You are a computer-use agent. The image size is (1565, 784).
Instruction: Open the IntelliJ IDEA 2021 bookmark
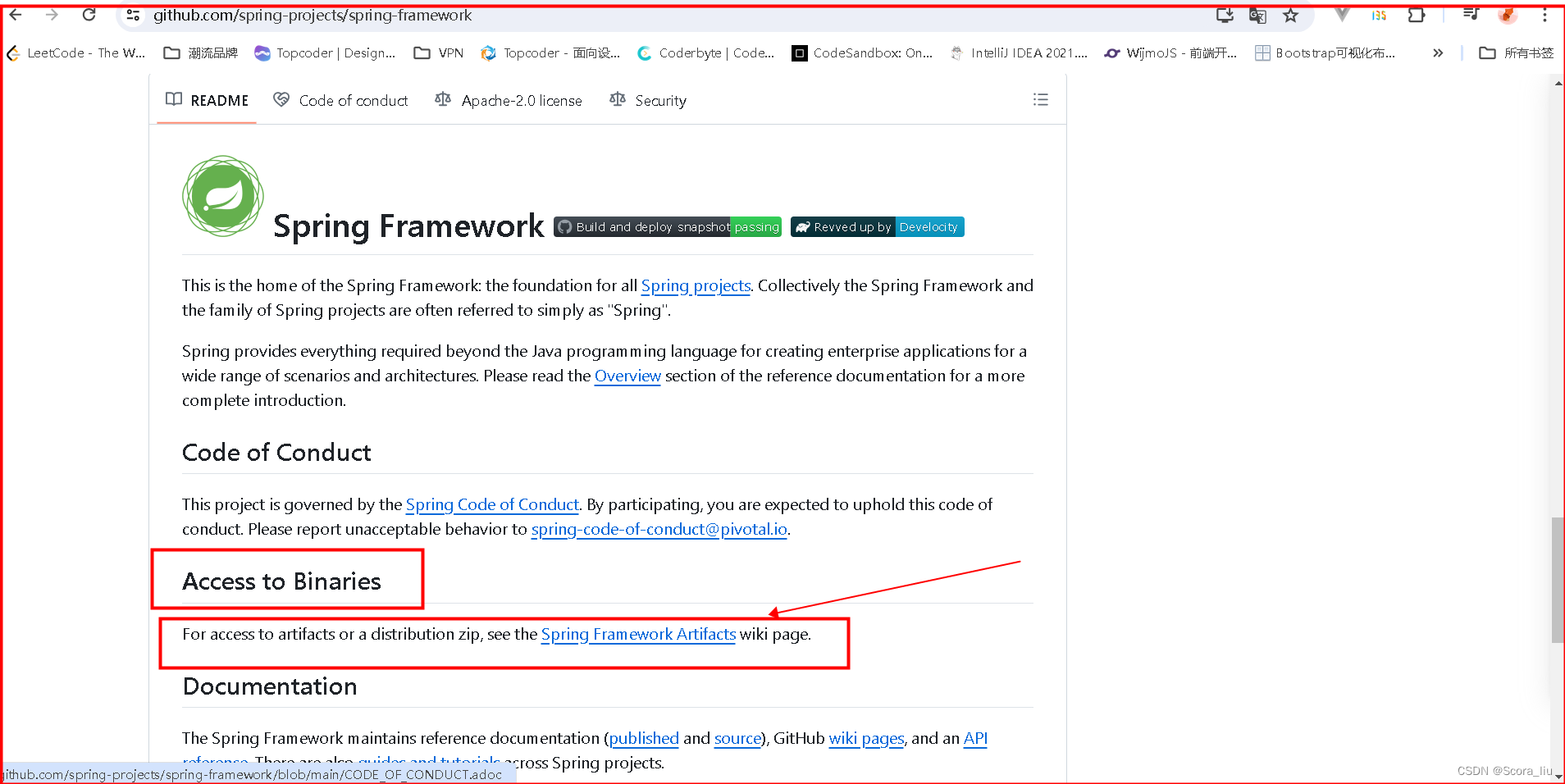tap(1019, 52)
